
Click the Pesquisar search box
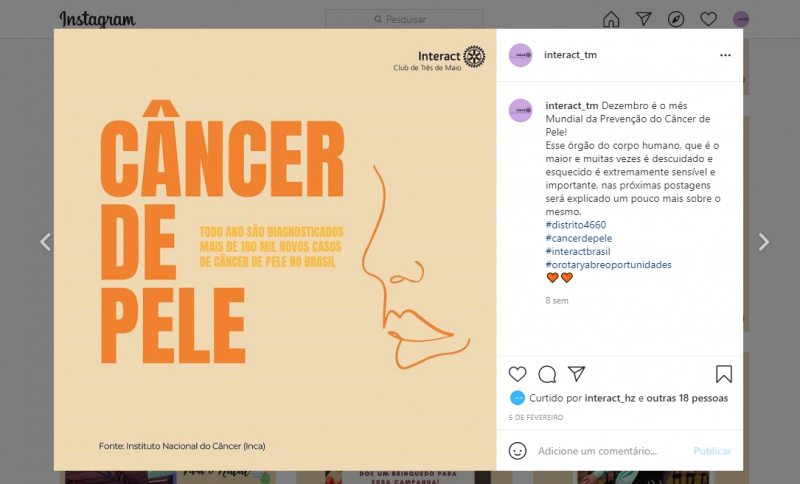pyautogui.click(x=404, y=19)
